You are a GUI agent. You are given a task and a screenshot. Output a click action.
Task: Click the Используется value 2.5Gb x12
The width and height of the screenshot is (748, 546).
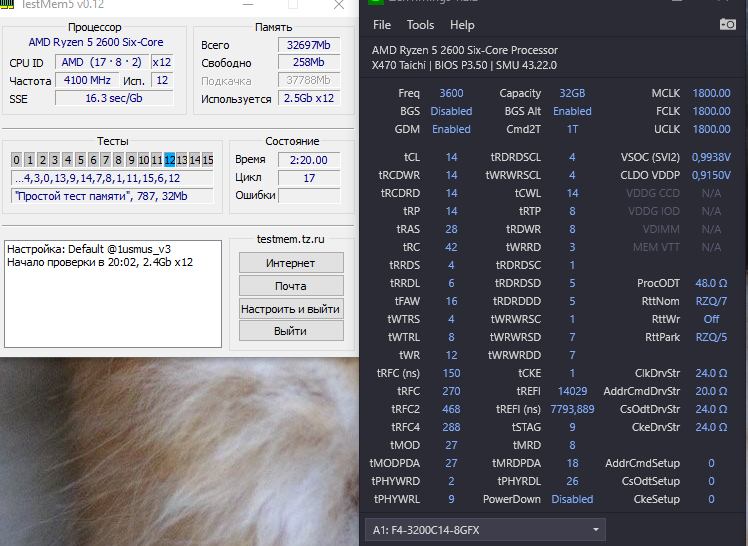click(309, 98)
